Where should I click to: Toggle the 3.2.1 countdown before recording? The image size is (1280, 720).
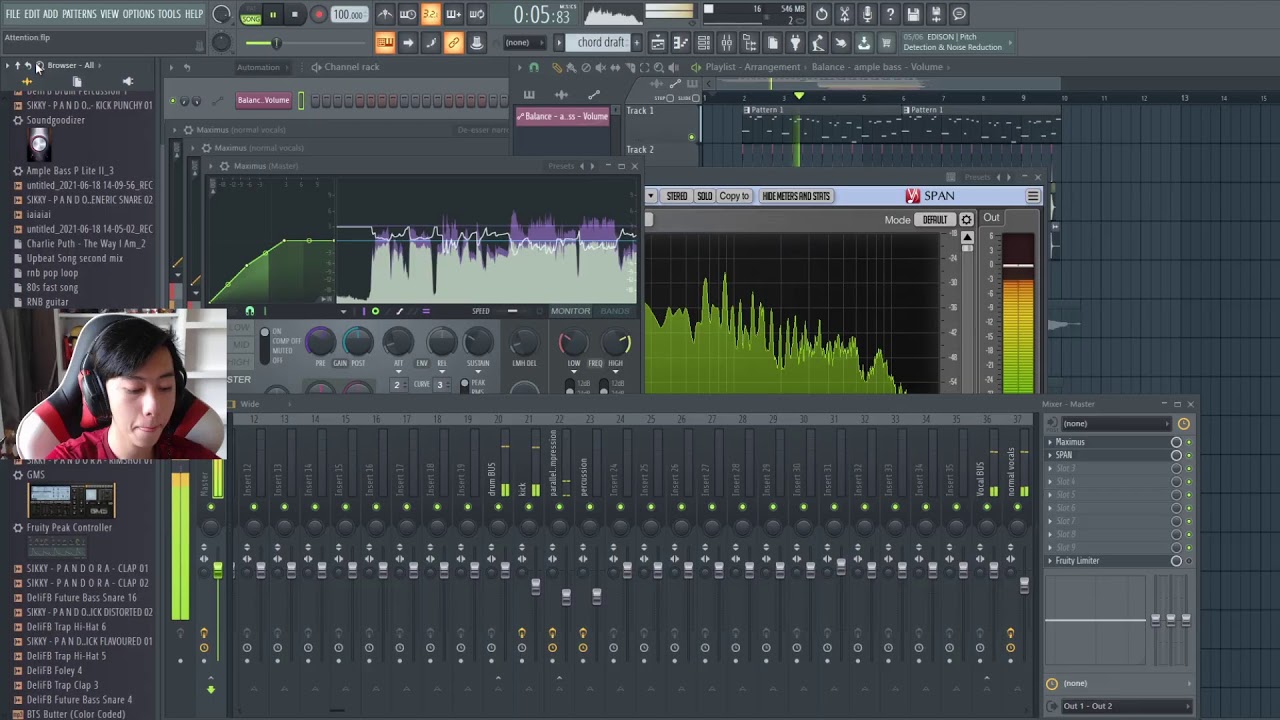430,14
